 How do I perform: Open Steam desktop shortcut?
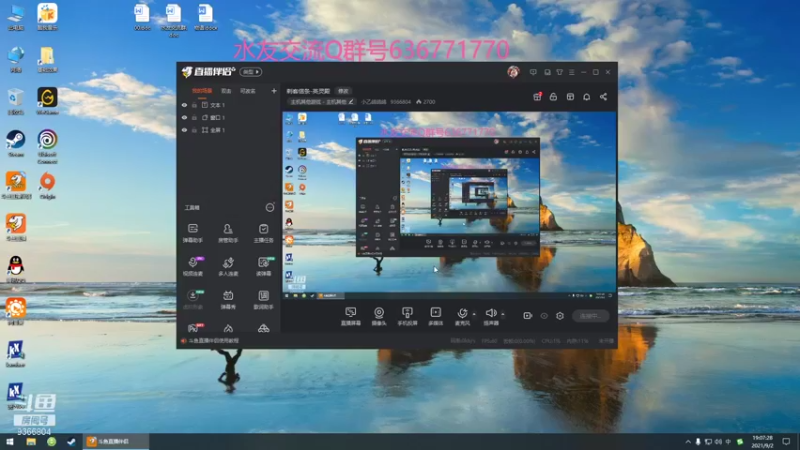[x=16, y=143]
